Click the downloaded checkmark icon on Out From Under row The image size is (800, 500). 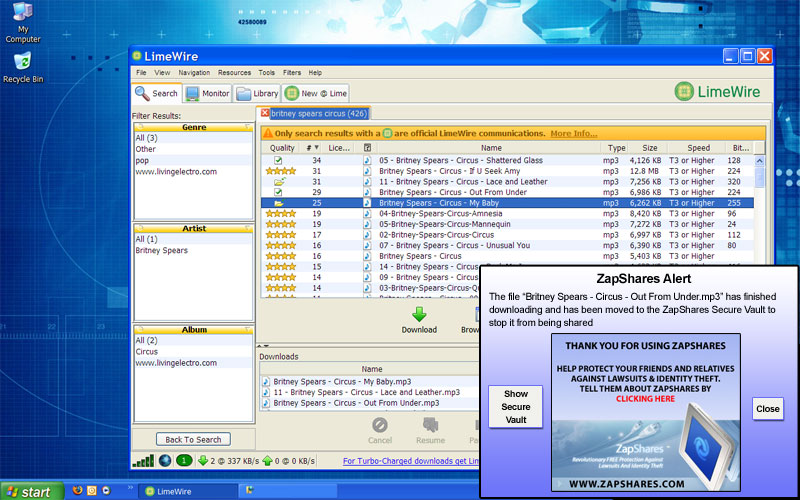(x=278, y=192)
